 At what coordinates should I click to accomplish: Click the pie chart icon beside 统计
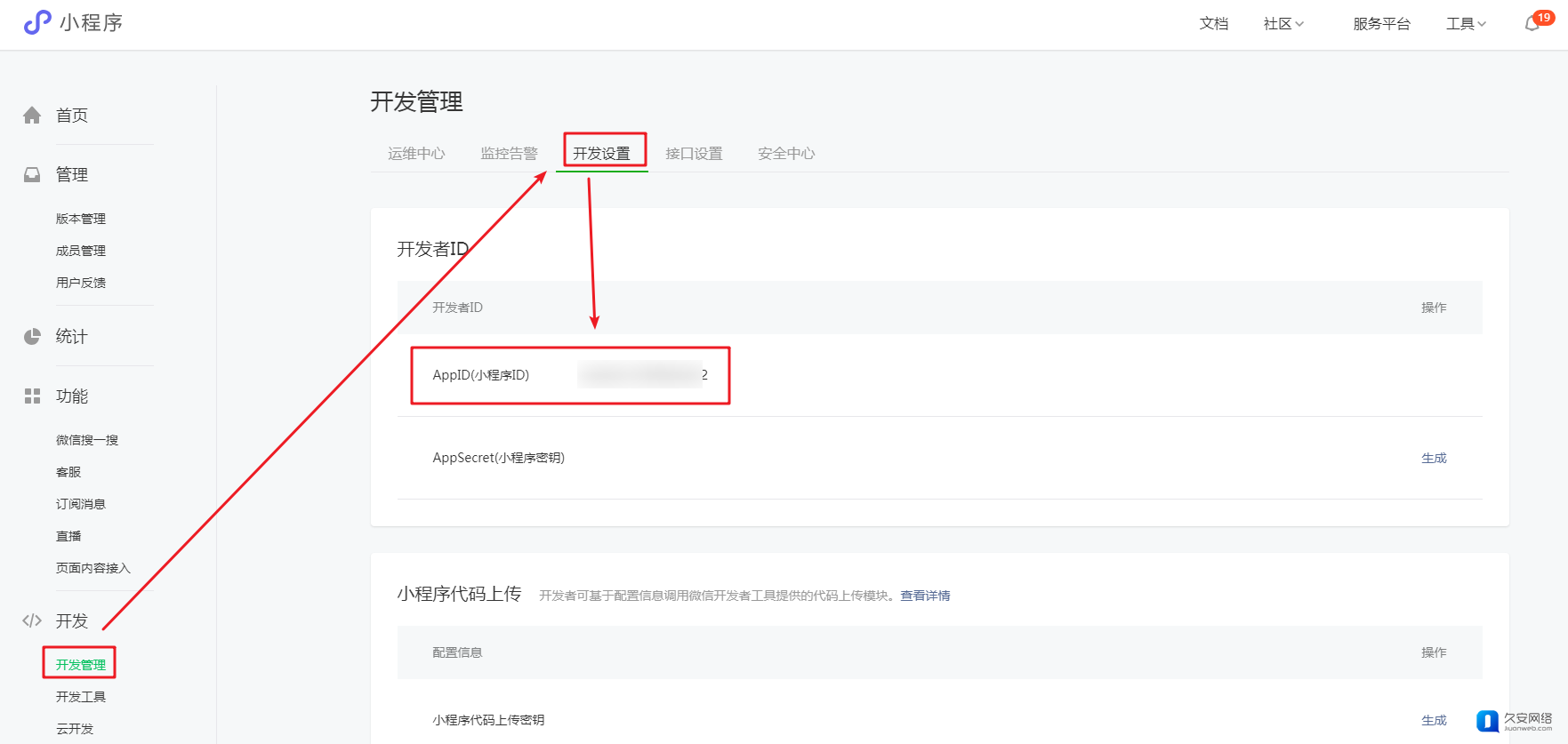[32, 337]
